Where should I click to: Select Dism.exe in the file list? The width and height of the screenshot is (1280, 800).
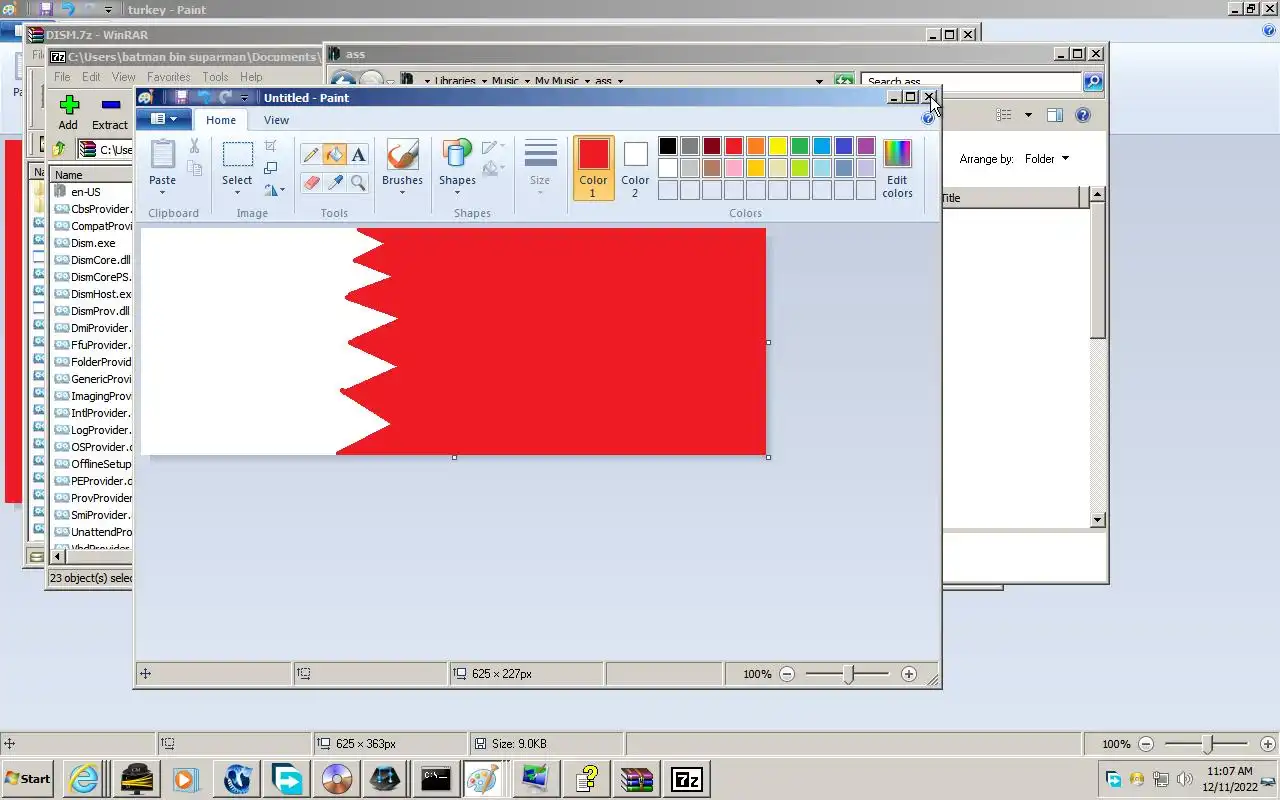coord(92,243)
